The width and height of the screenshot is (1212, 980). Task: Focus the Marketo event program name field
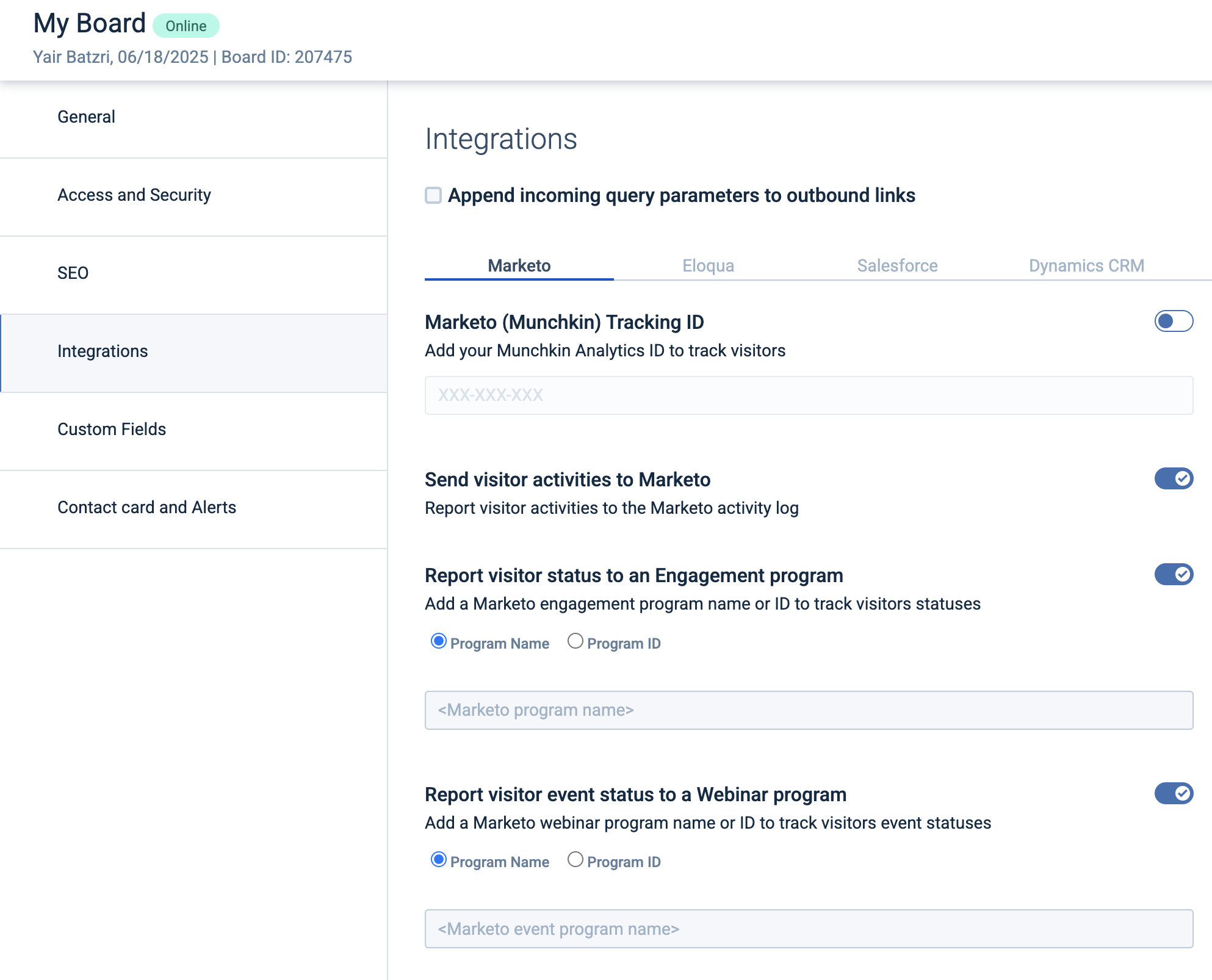[809, 929]
